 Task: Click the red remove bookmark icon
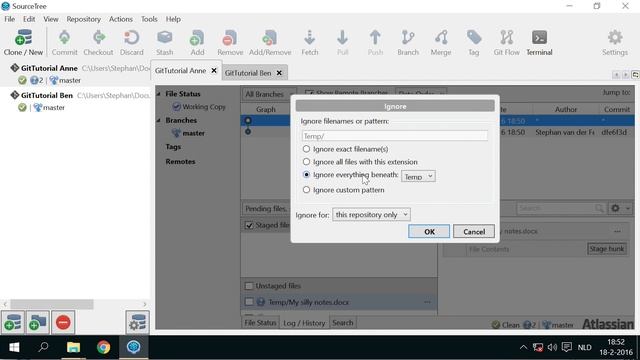(x=63, y=322)
